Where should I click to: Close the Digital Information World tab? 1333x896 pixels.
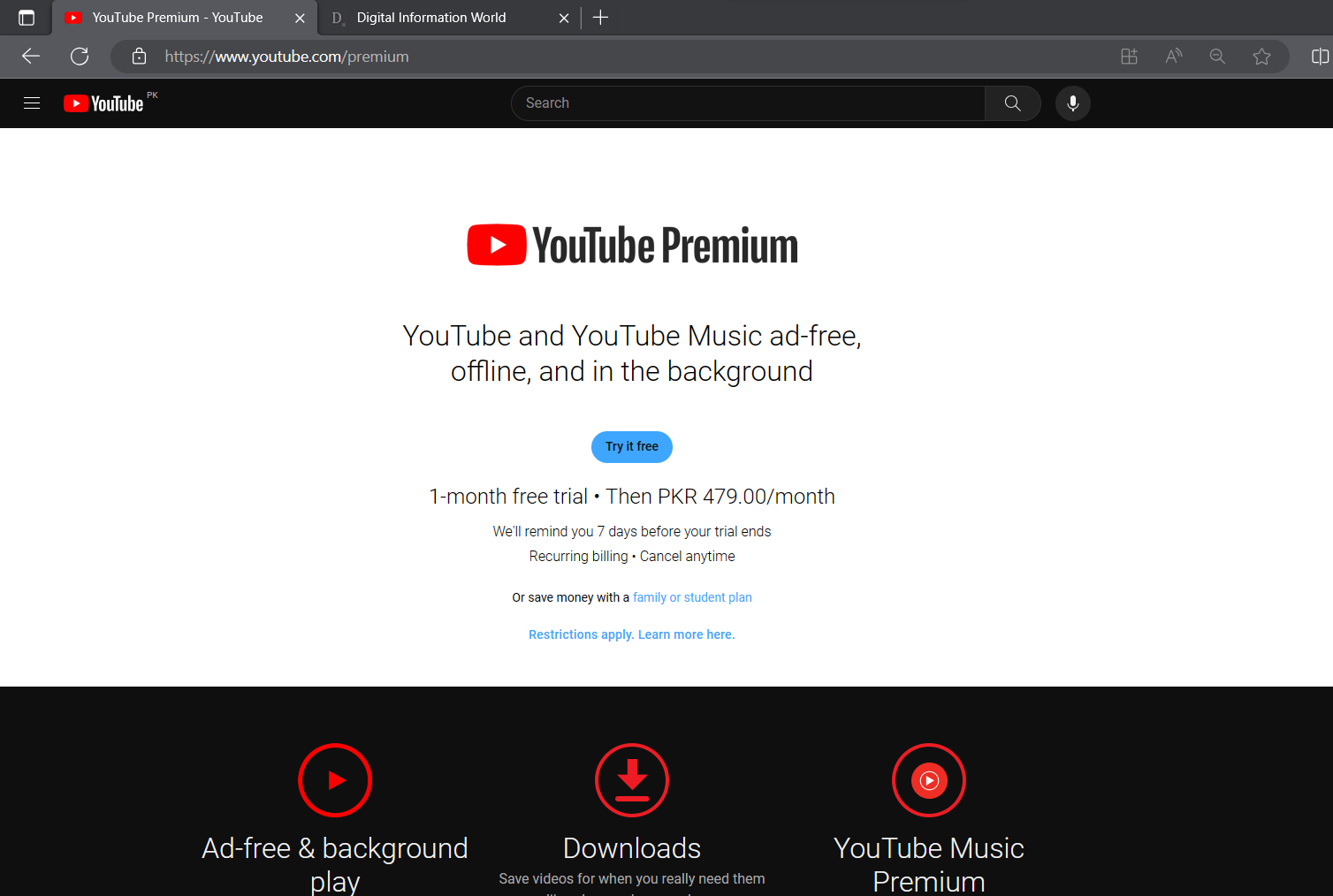coord(564,18)
